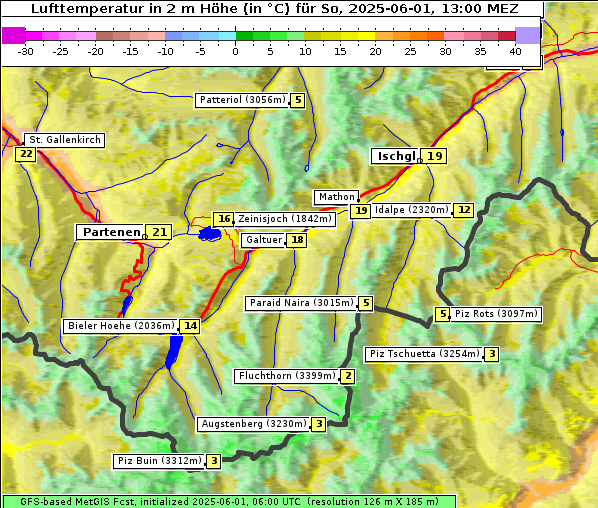This screenshot has height=508, width=598.
Task: Click the legend tick label -15
Action: click(130, 51)
